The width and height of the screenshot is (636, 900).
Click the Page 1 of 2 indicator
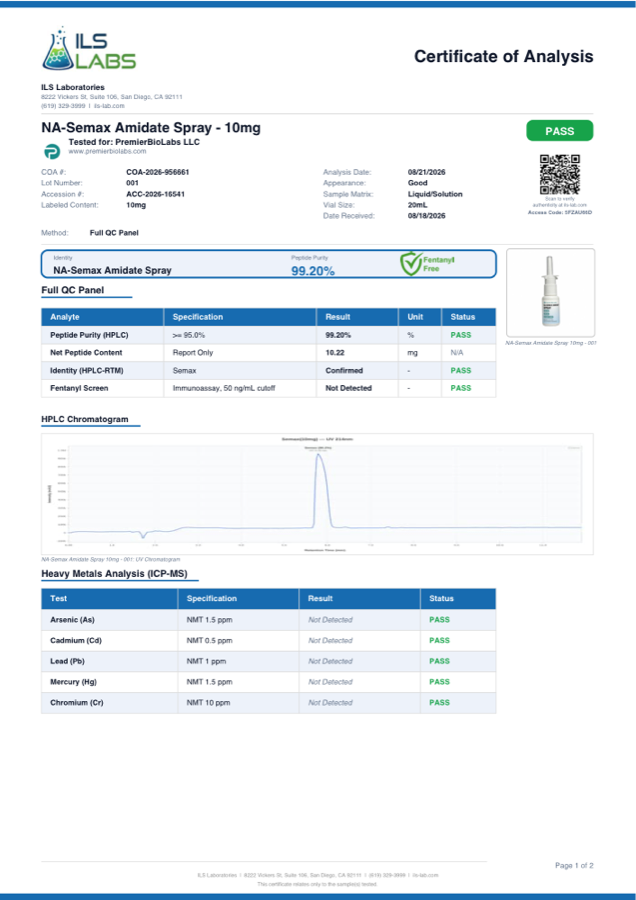pyautogui.click(x=574, y=866)
